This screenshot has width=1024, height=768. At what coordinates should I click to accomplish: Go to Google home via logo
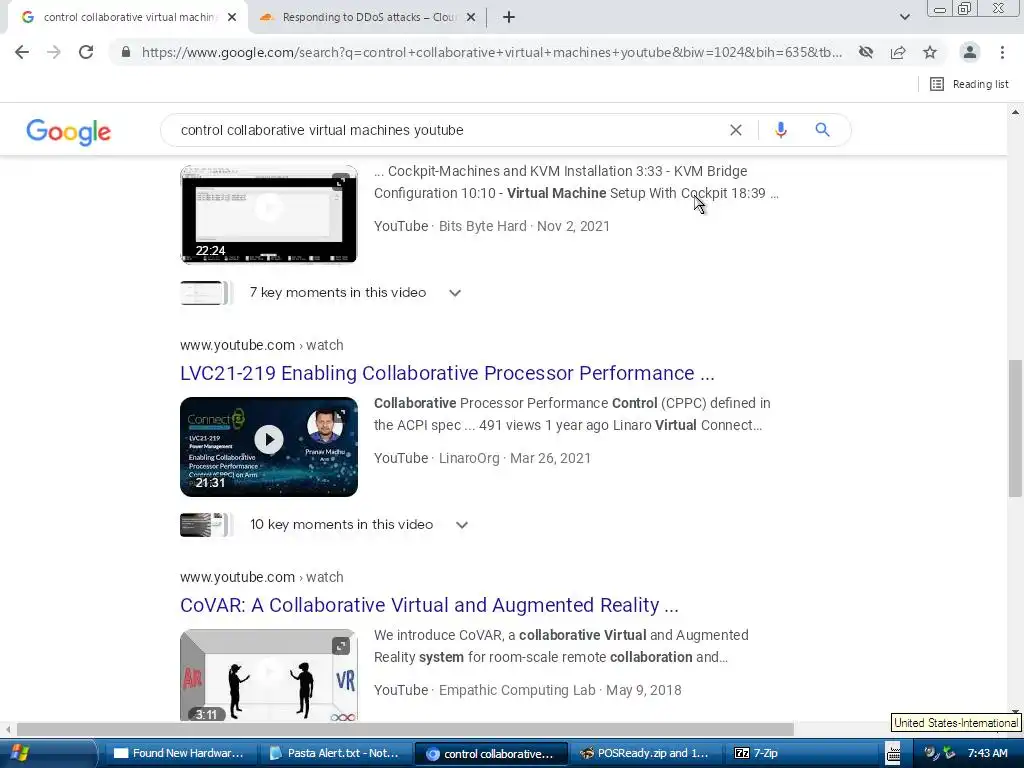(69, 132)
